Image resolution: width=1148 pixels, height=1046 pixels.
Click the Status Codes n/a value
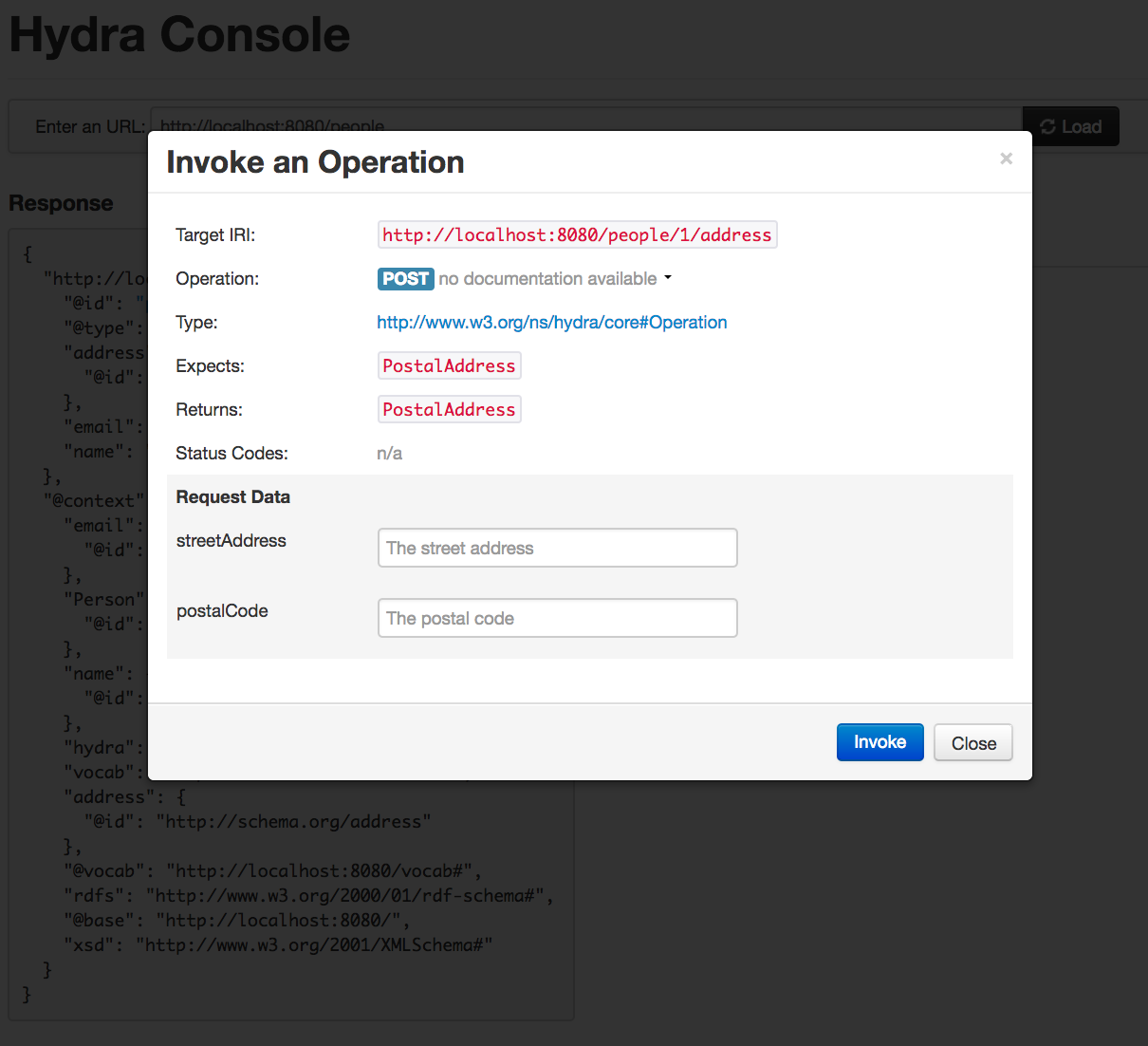[x=389, y=453]
